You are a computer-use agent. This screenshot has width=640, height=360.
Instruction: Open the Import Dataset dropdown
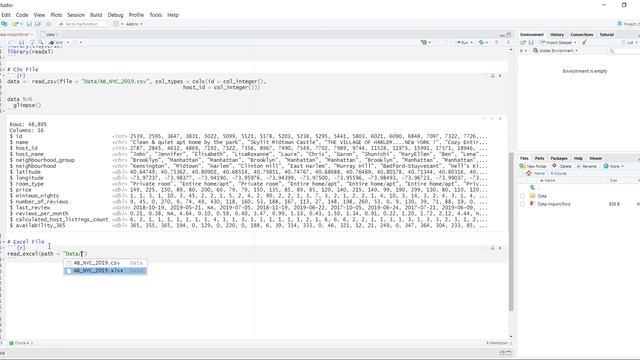(x=558, y=42)
